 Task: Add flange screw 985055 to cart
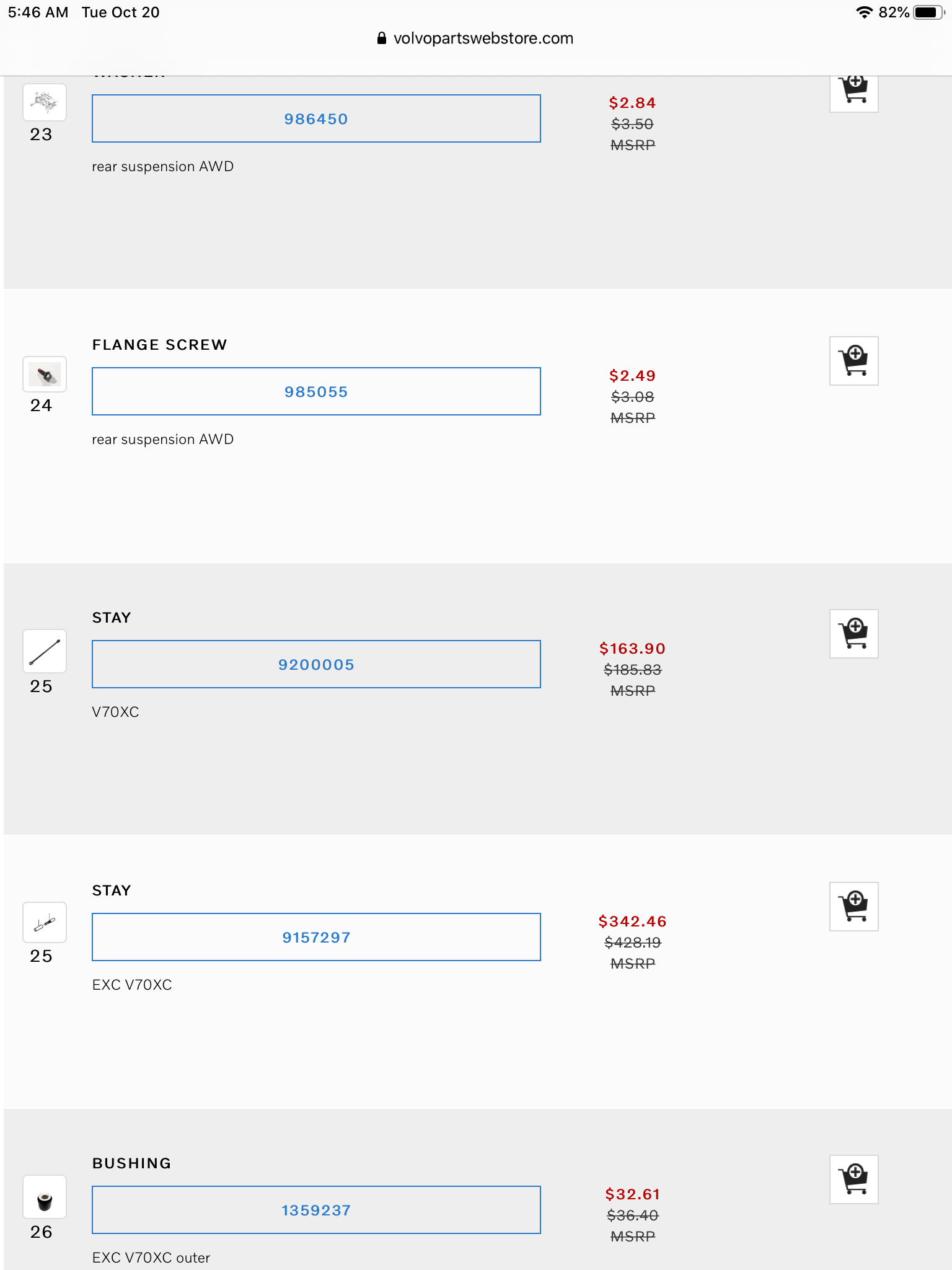pos(853,361)
